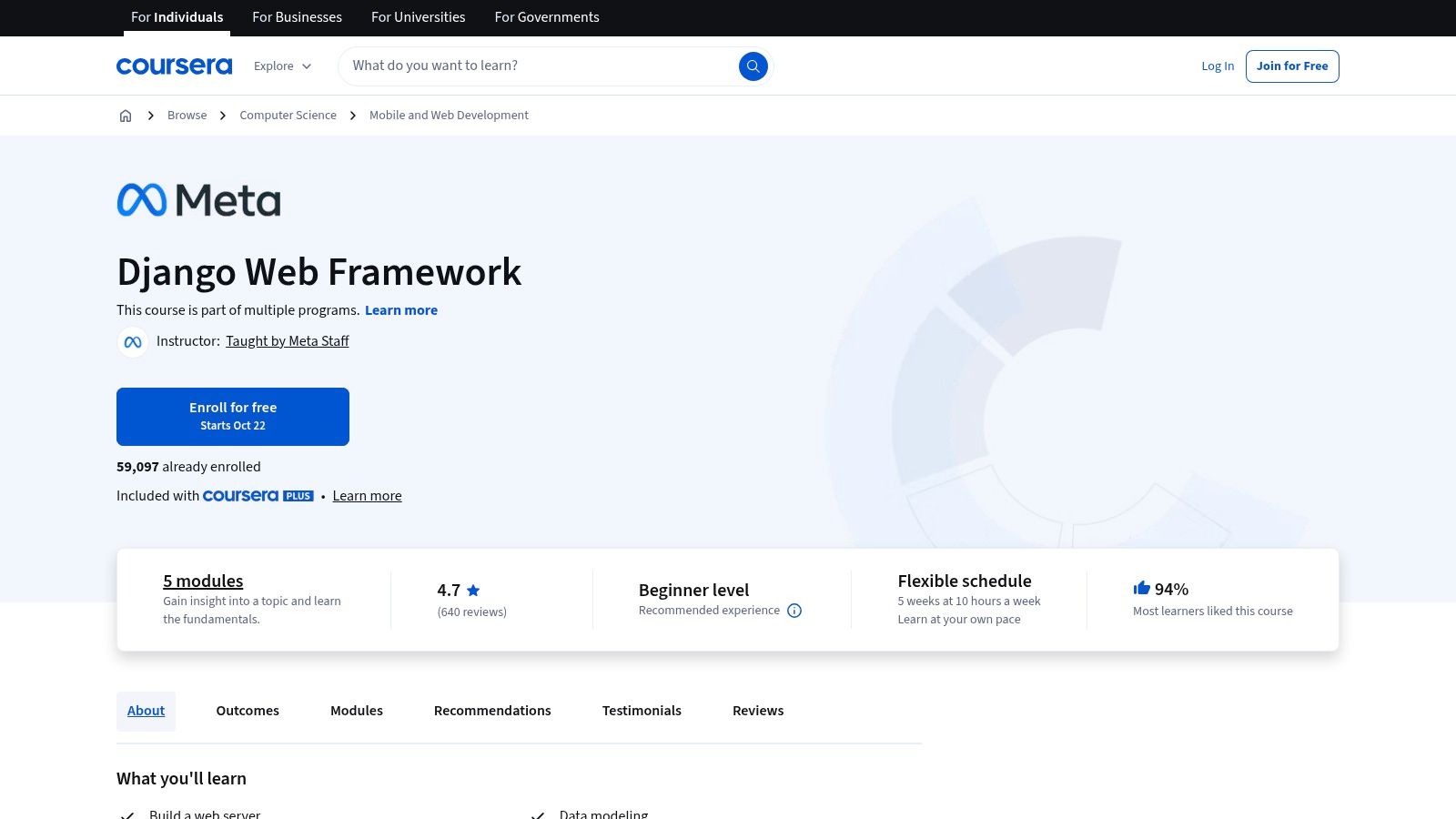Screen dimensions: 1456x819
Task: Select the Modules section tab
Action: pos(356,711)
